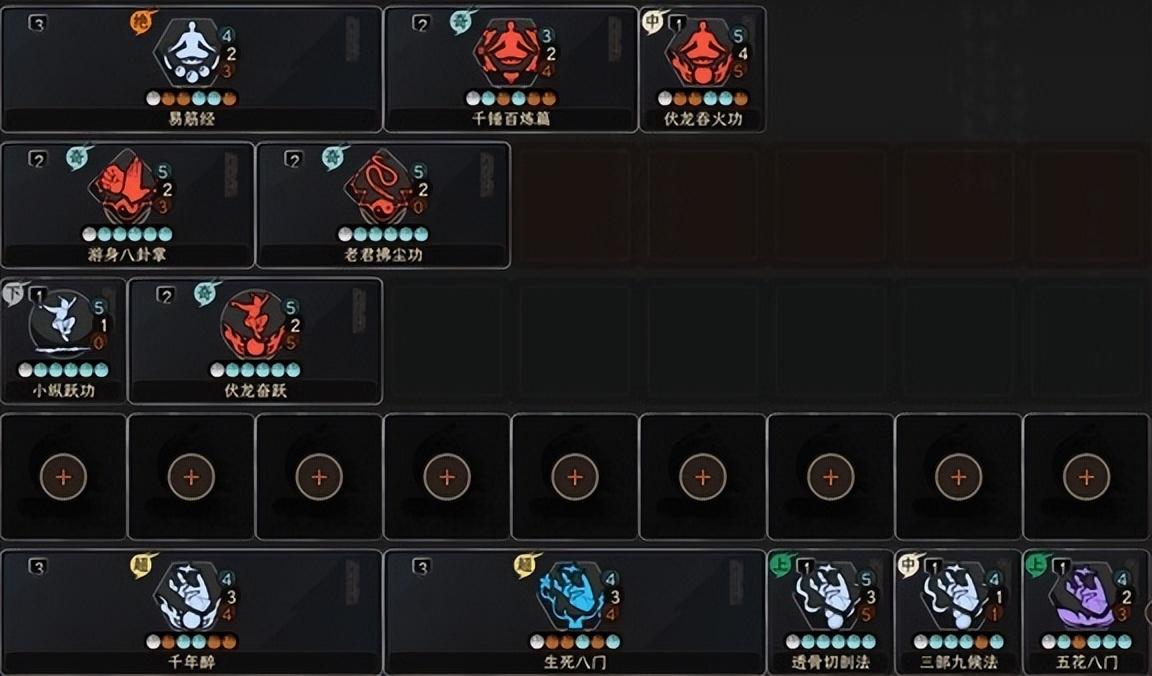
Task: Select the 小纵跃功 leaping figure icon
Action: [x=62, y=325]
